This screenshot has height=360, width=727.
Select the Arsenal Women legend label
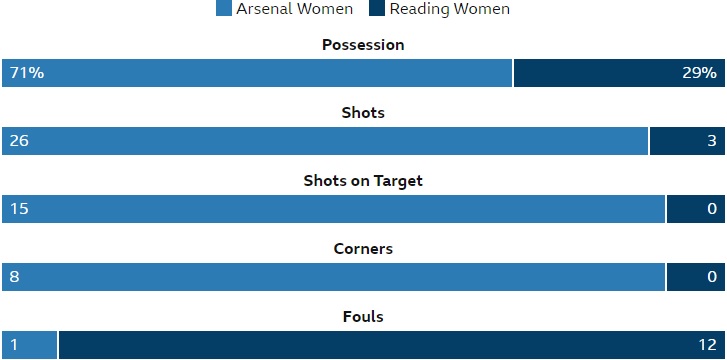point(294,9)
